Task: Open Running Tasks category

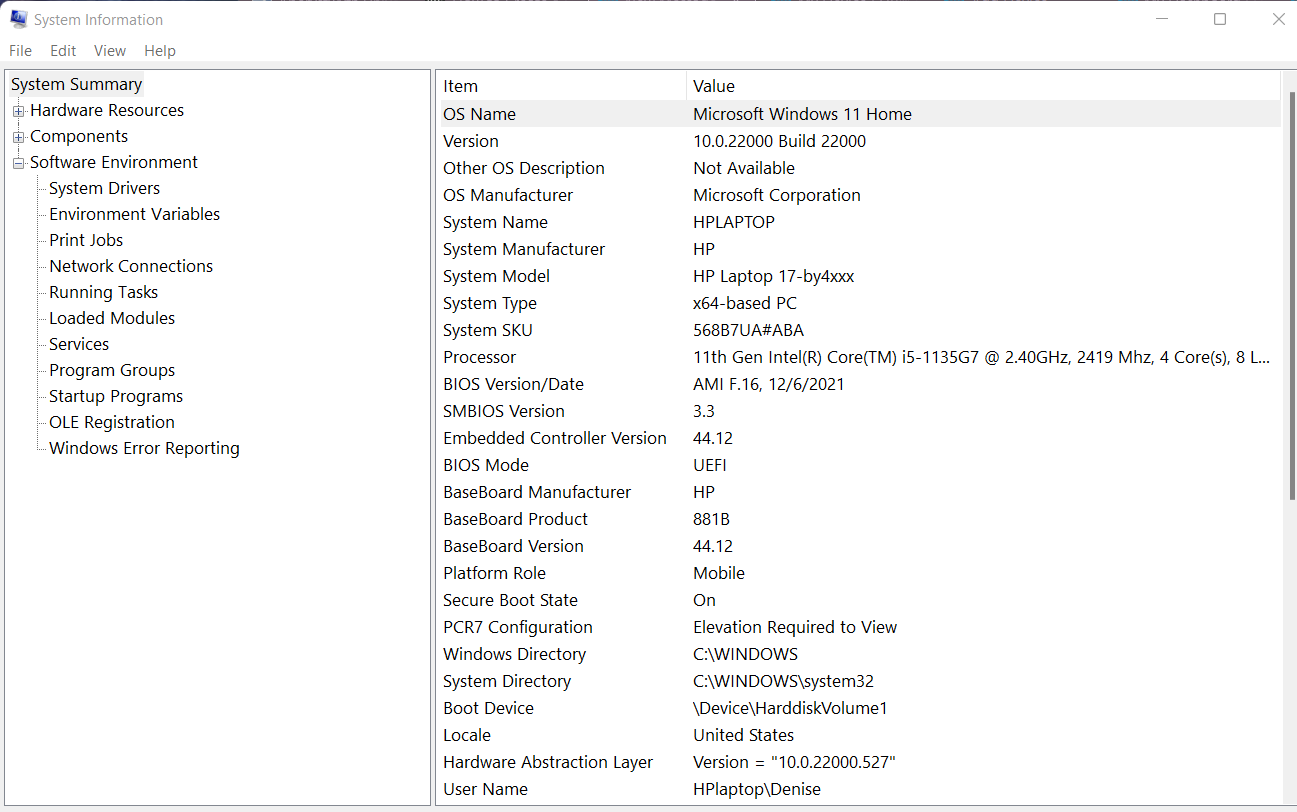Action: [x=103, y=292]
